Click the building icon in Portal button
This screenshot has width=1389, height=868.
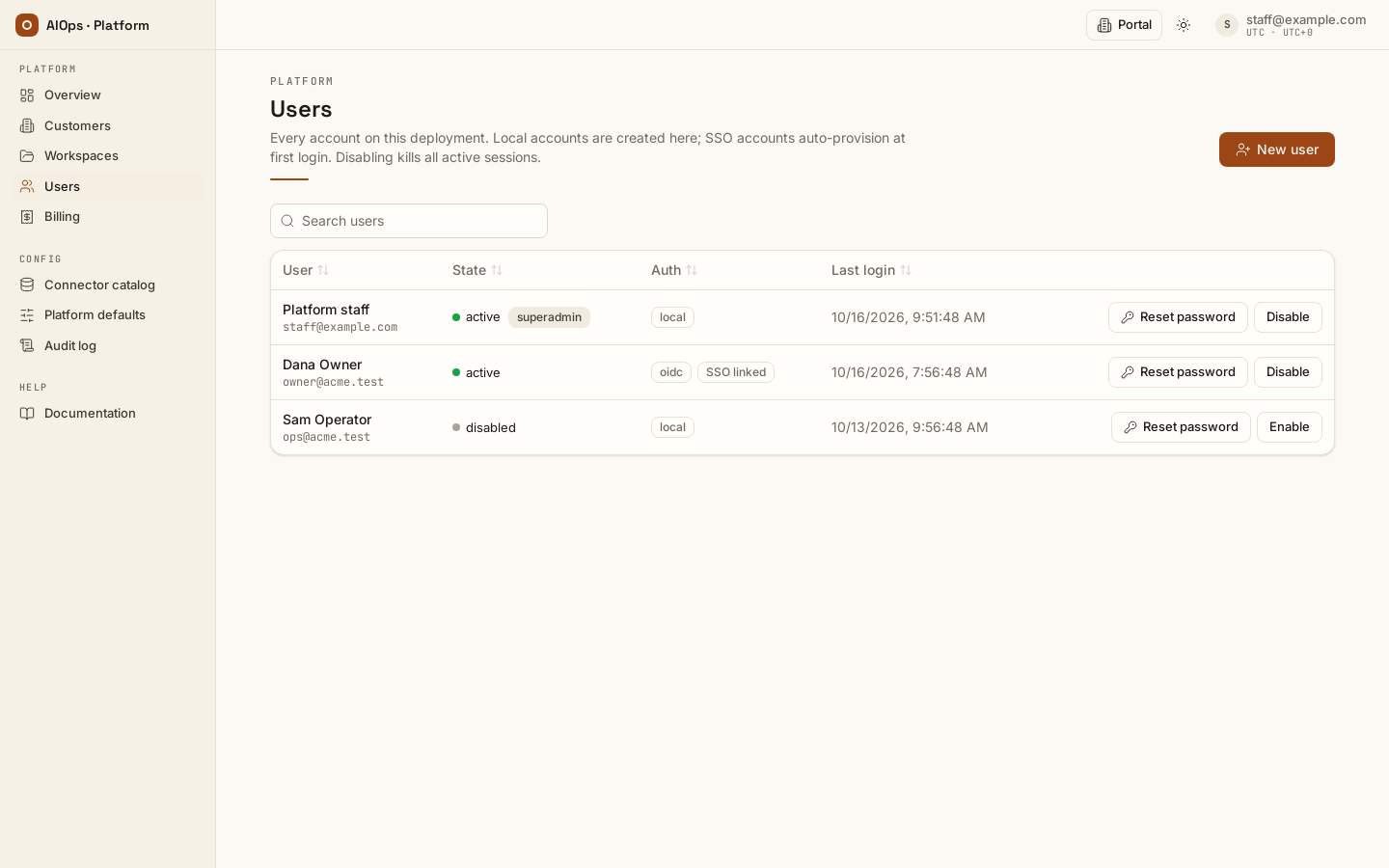point(1104,25)
